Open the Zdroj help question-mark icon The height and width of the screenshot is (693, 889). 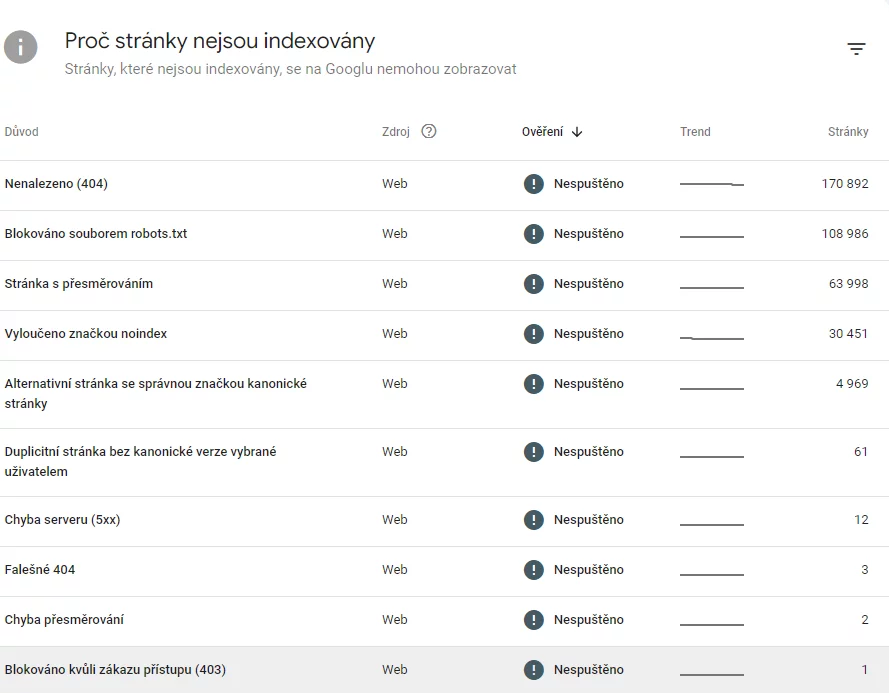(x=429, y=132)
